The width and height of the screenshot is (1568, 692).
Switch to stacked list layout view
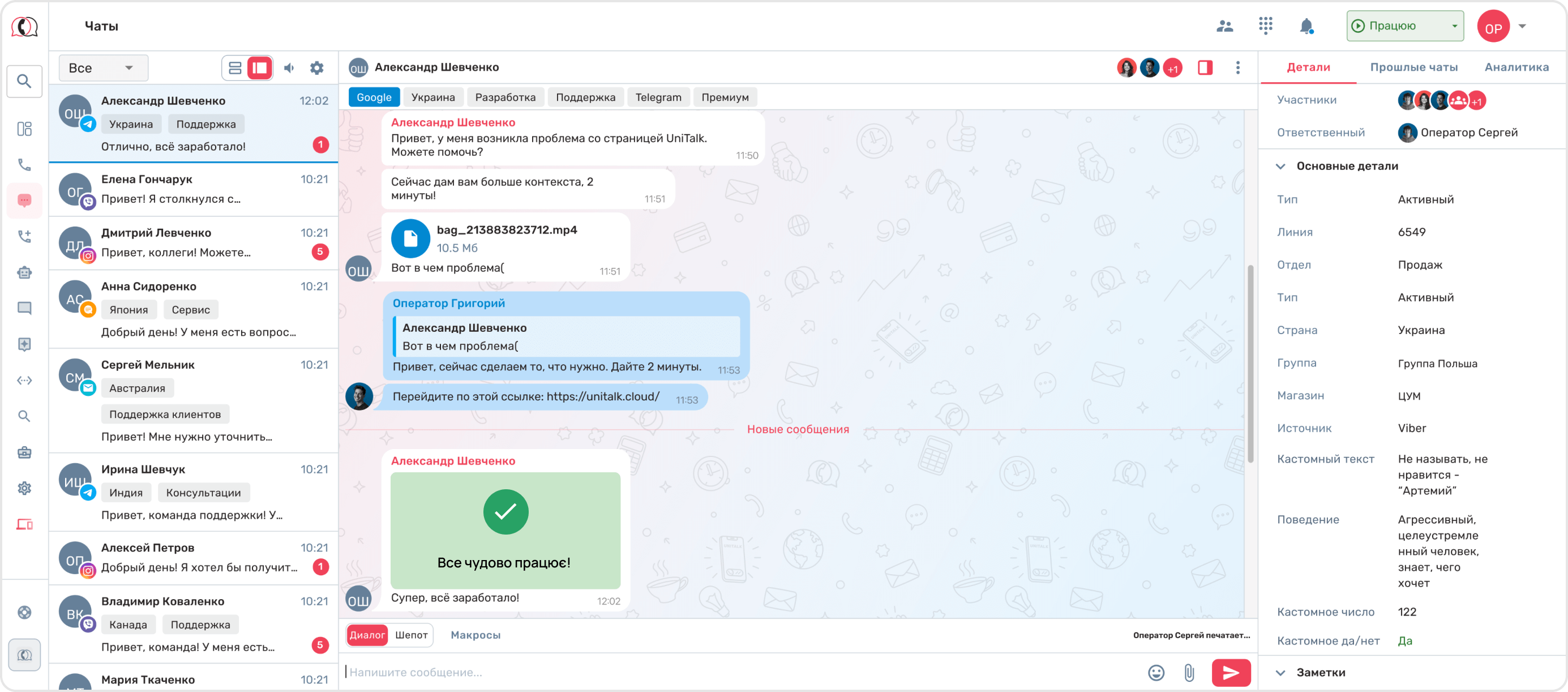click(x=235, y=68)
